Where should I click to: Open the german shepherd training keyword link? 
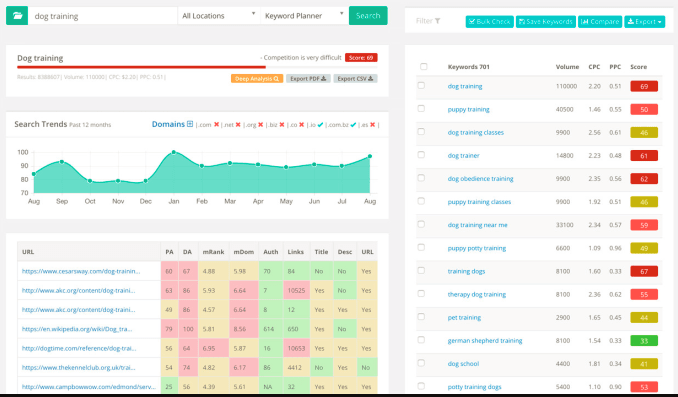485,341
